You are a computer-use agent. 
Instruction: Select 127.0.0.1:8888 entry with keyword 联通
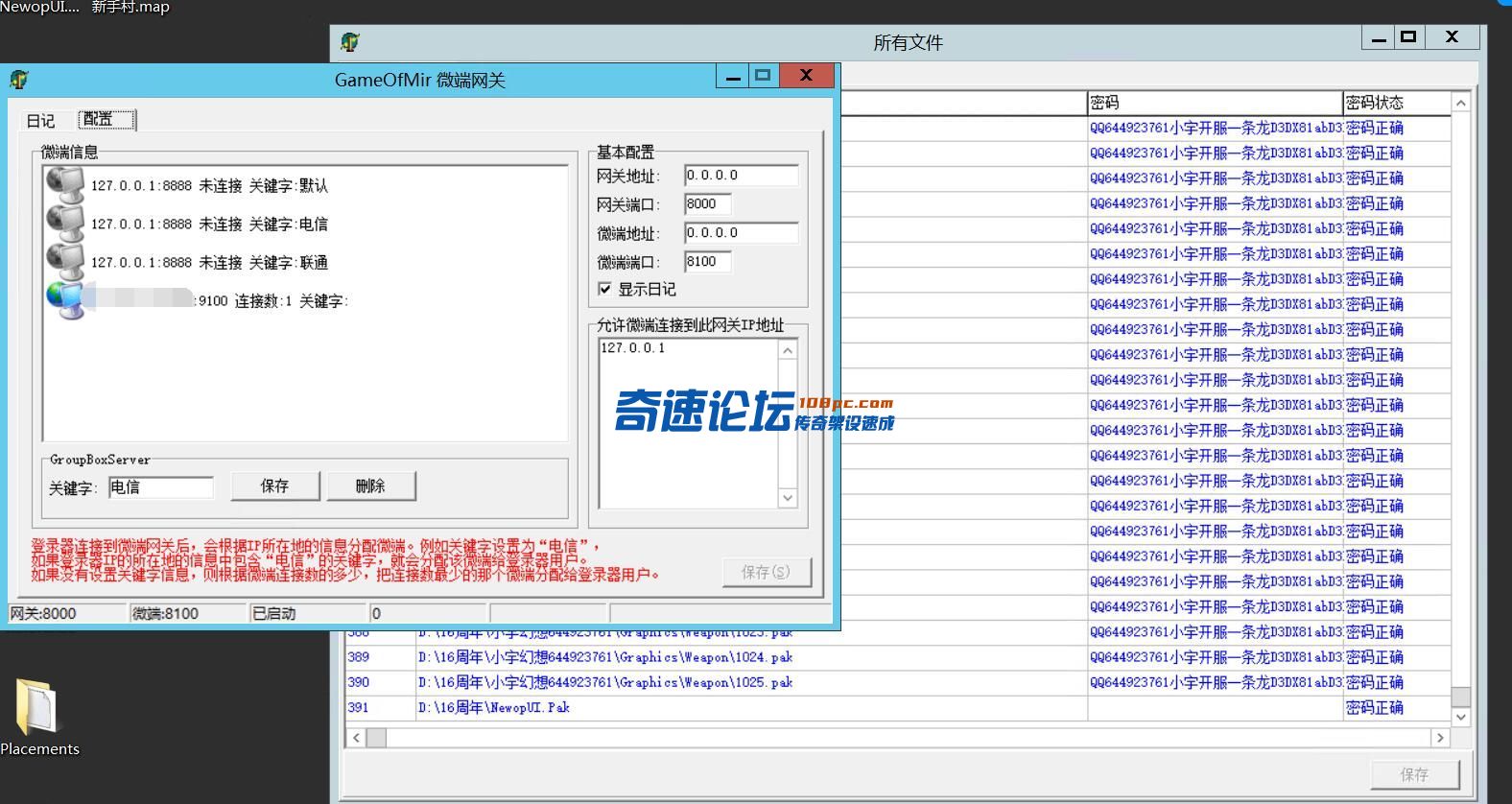click(209, 262)
